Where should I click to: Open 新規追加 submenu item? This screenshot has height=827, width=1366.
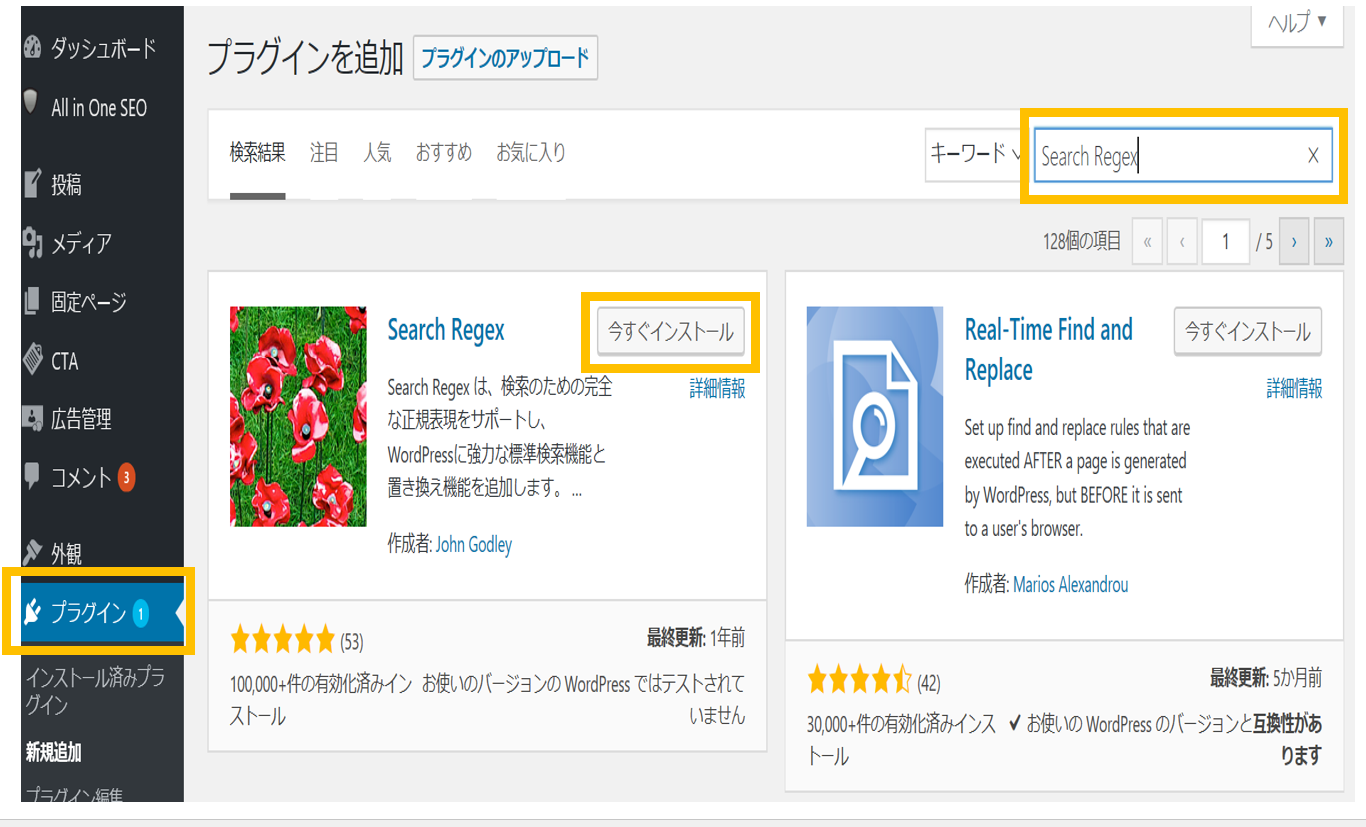coord(54,752)
